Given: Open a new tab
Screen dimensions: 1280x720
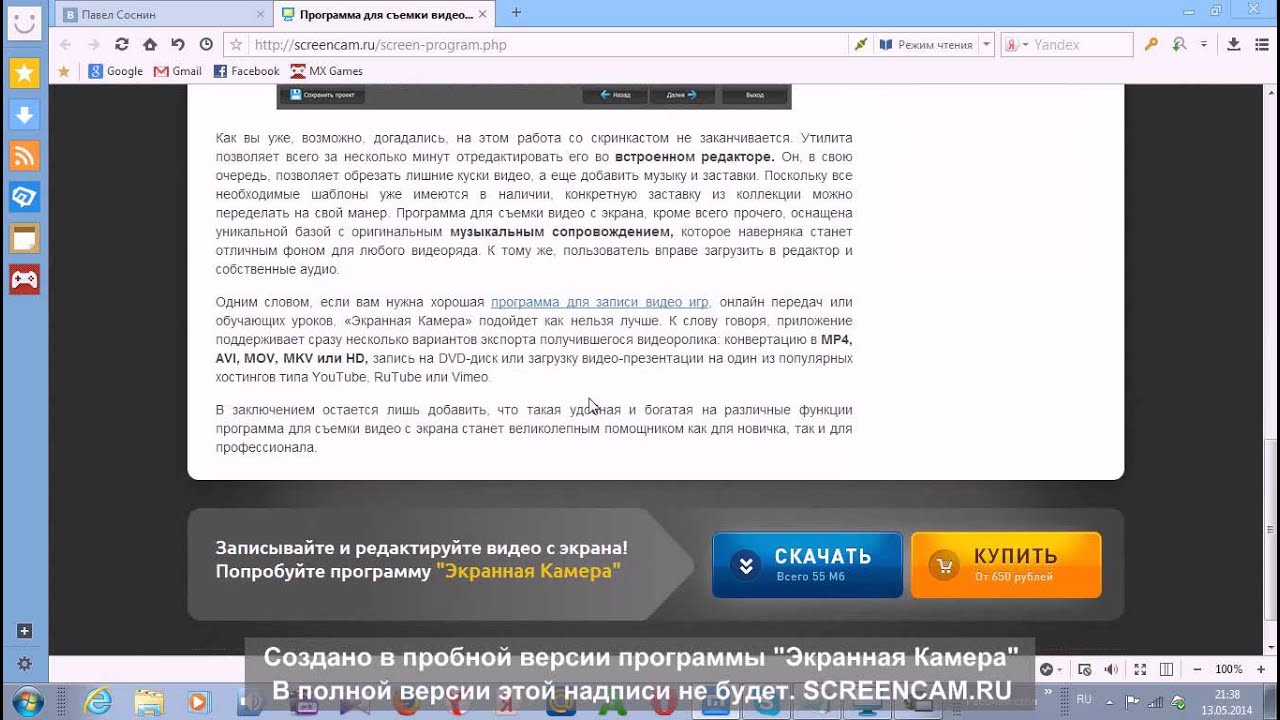Looking at the screenshot, I should (516, 13).
